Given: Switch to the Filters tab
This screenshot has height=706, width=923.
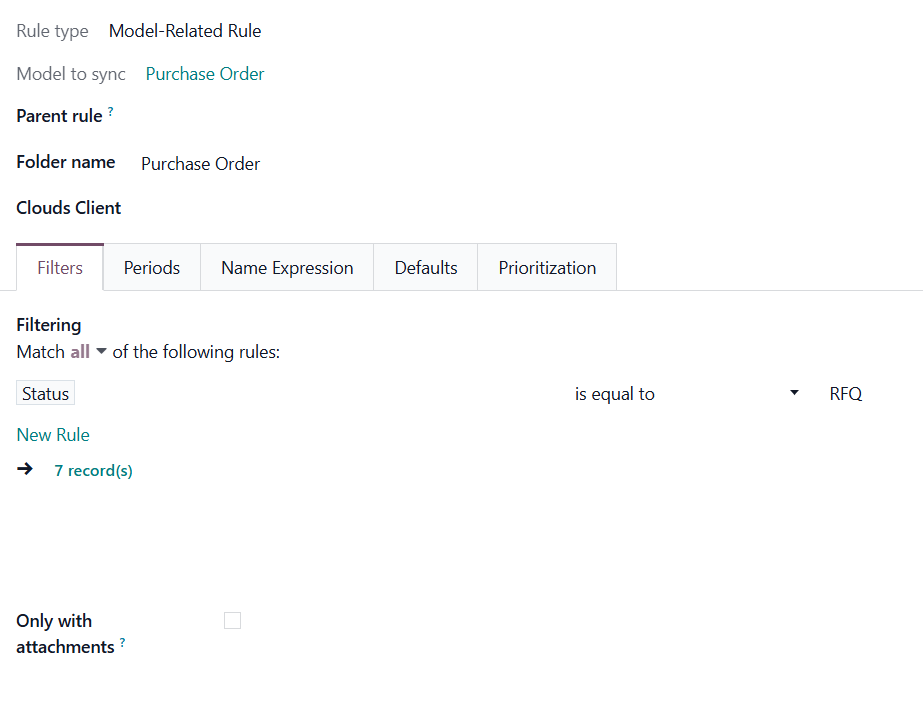Looking at the screenshot, I should click(60, 268).
